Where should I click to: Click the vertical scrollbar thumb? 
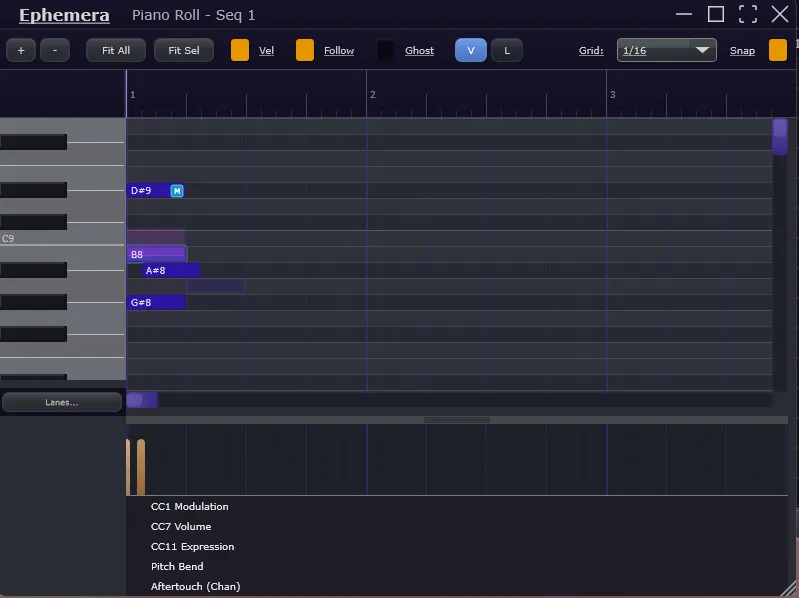click(780, 136)
